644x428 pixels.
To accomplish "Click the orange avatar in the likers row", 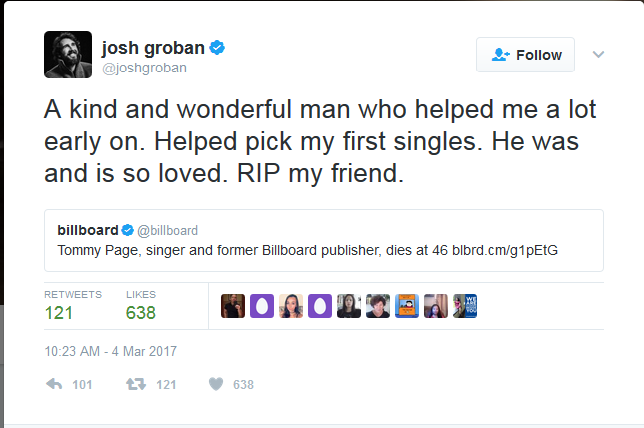I will [x=406, y=306].
